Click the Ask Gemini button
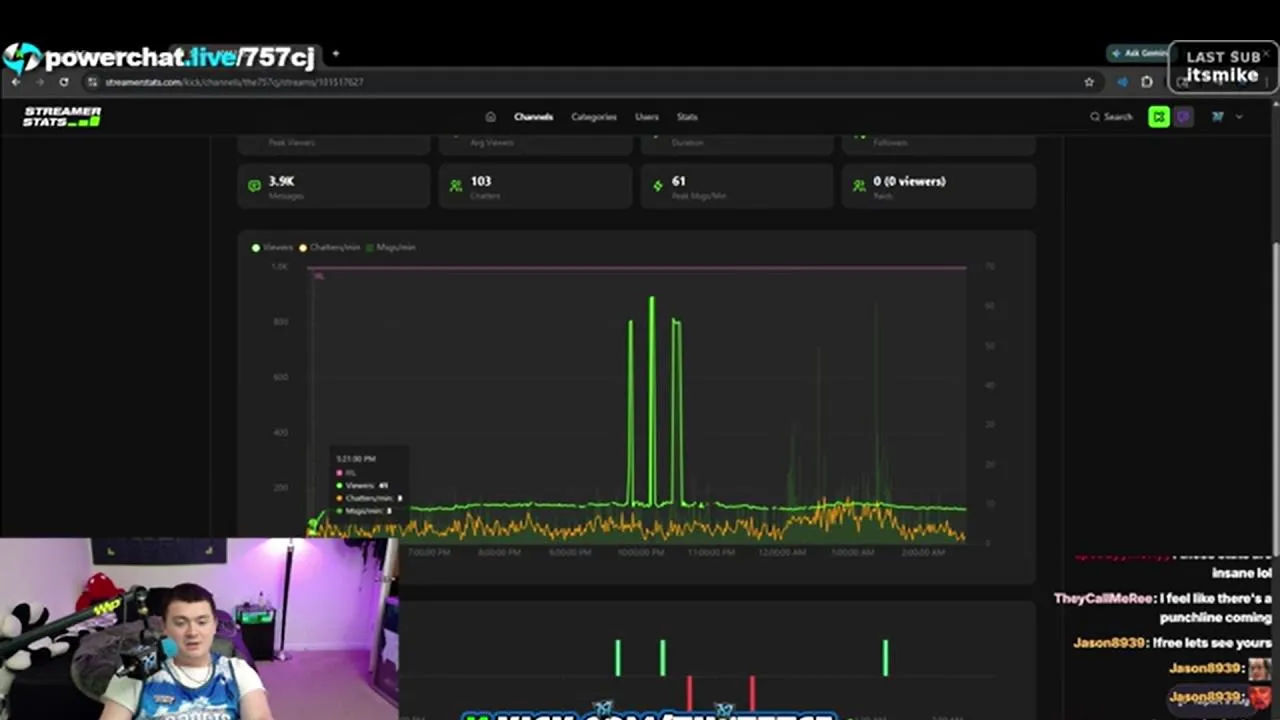This screenshot has height=720, width=1280. [1138, 53]
